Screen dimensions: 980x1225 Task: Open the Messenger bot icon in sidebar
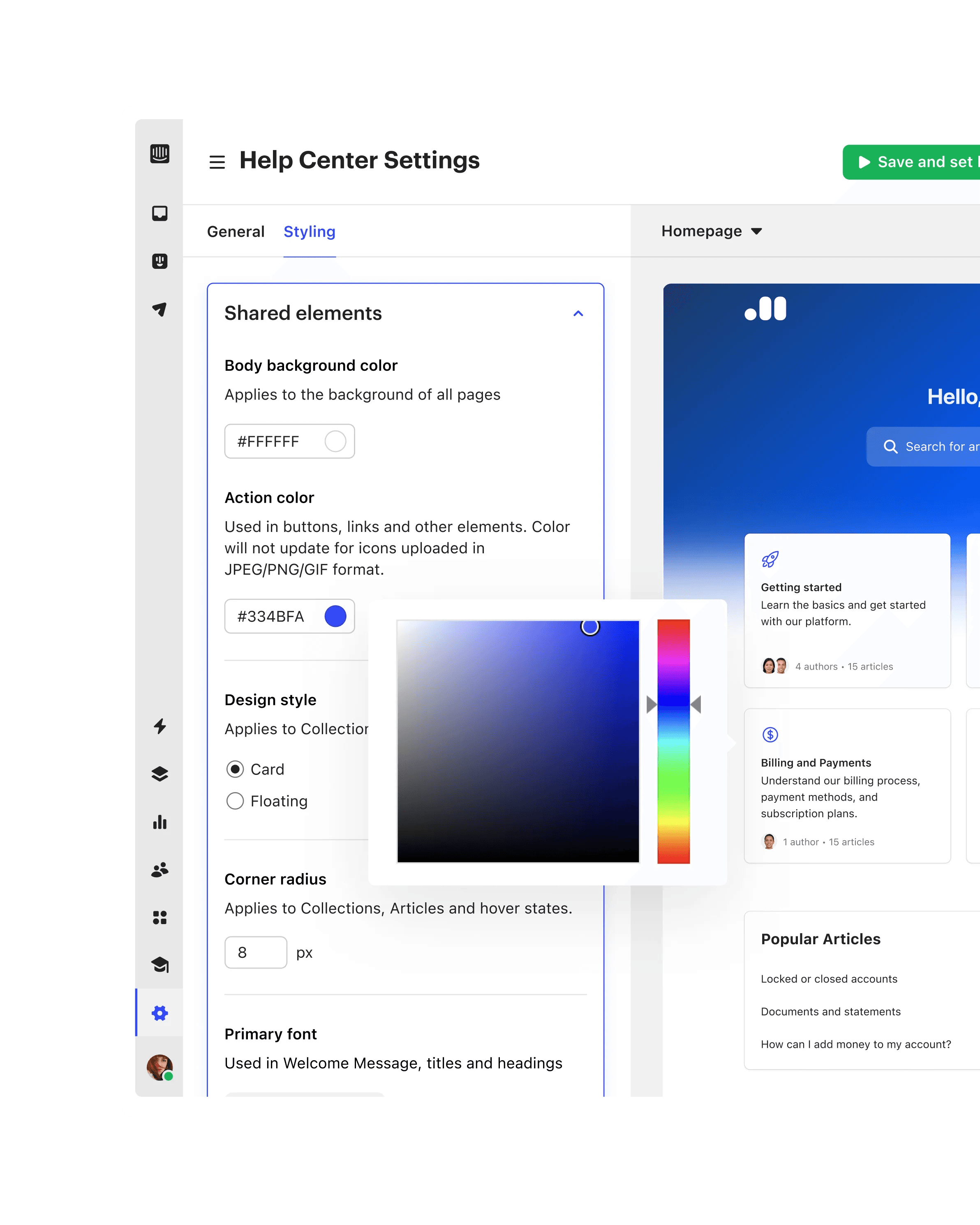click(x=159, y=261)
